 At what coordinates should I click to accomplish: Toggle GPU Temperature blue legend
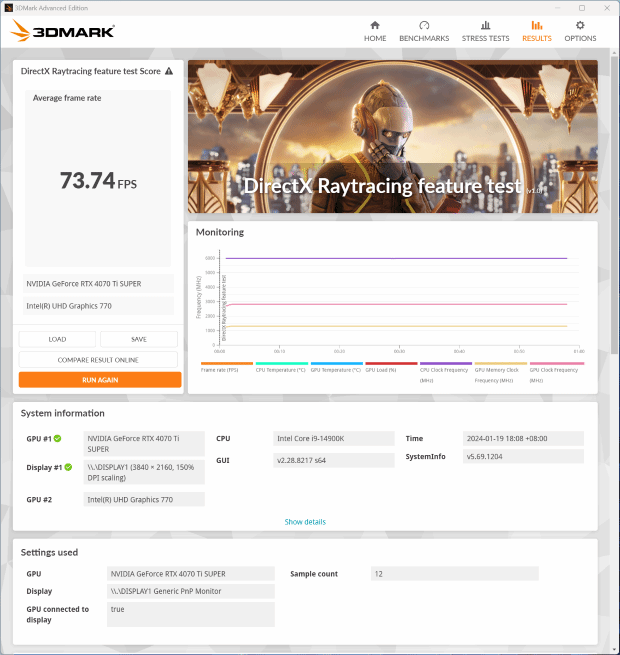pyautogui.click(x=336, y=367)
